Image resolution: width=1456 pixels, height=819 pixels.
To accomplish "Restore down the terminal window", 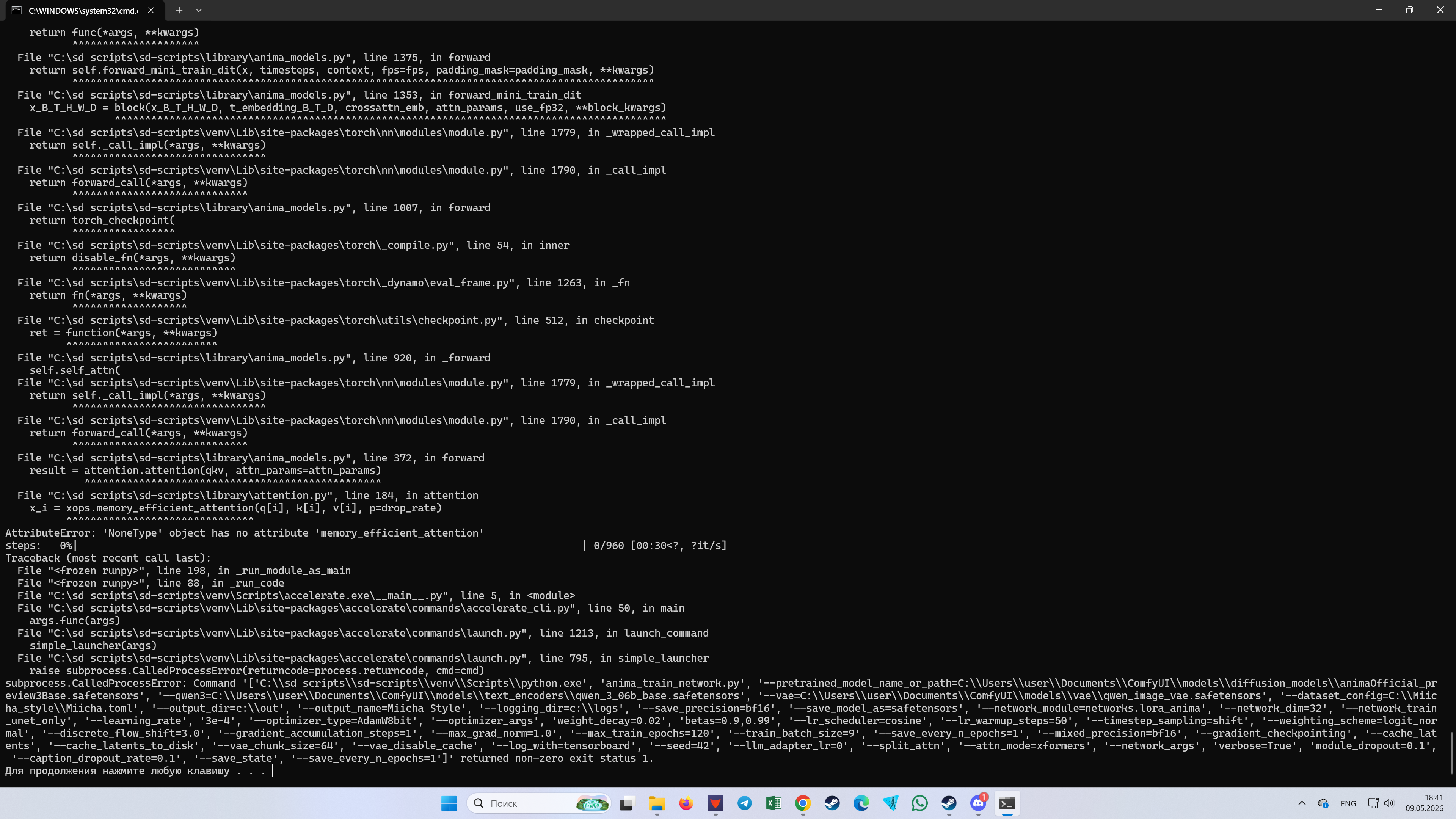I will pyautogui.click(x=1409, y=10).
